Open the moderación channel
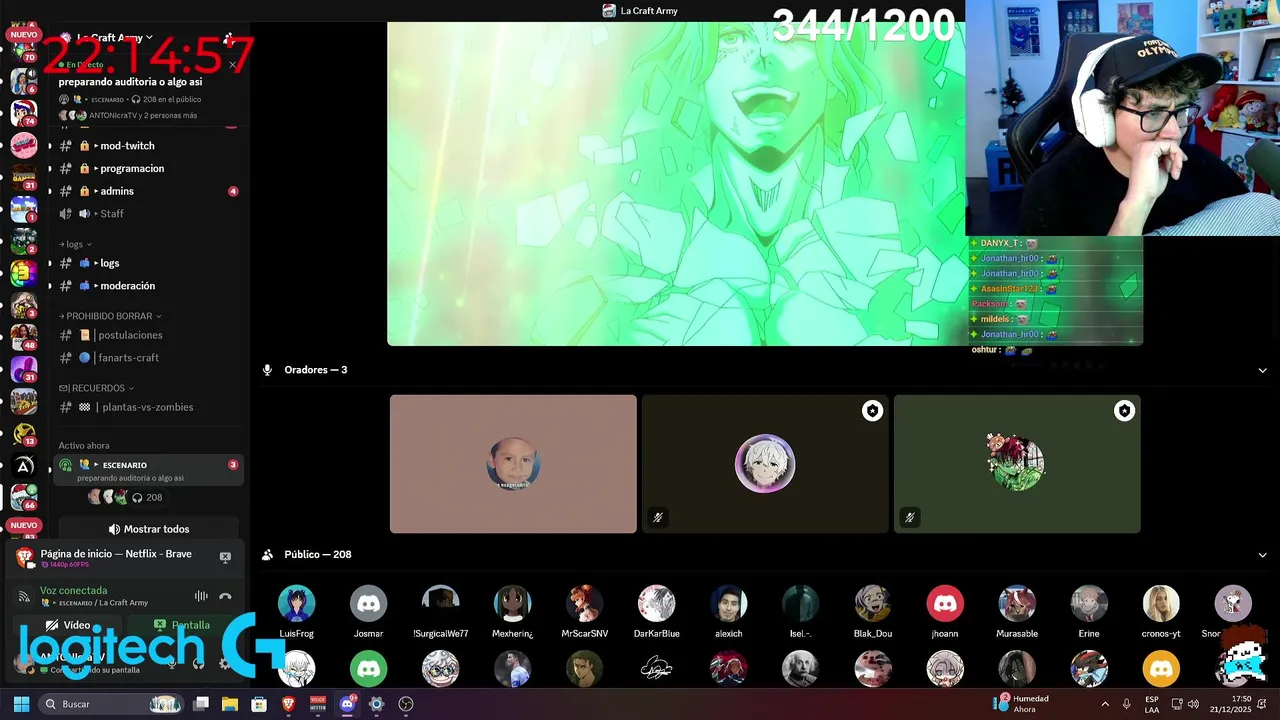This screenshot has height=720, width=1280. (x=147, y=285)
